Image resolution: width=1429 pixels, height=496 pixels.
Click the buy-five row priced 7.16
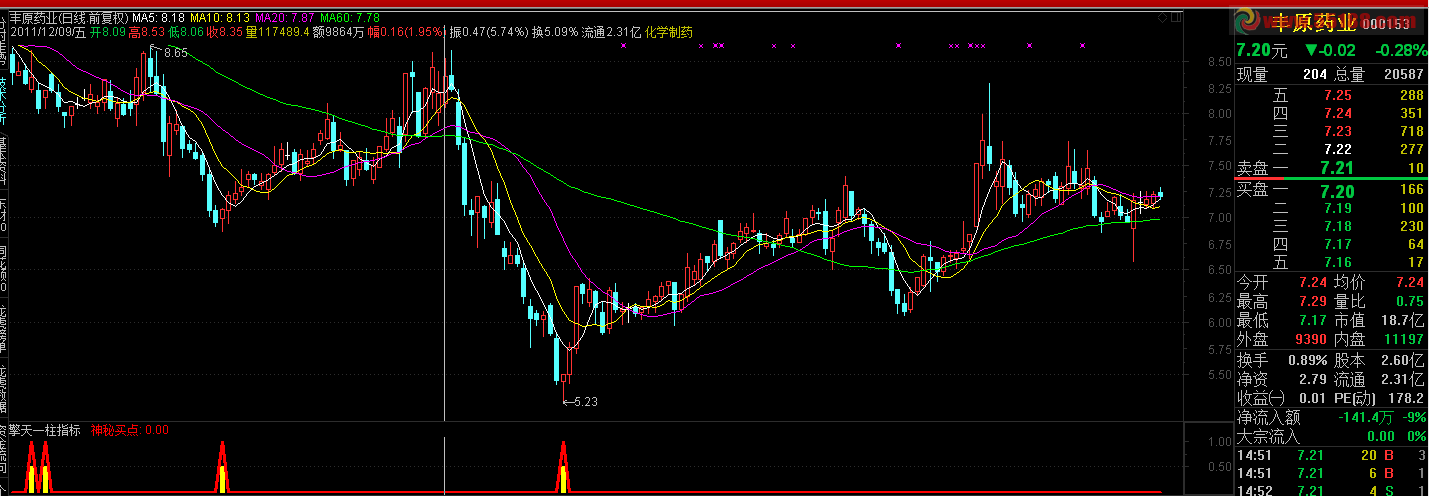click(x=1331, y=262)
